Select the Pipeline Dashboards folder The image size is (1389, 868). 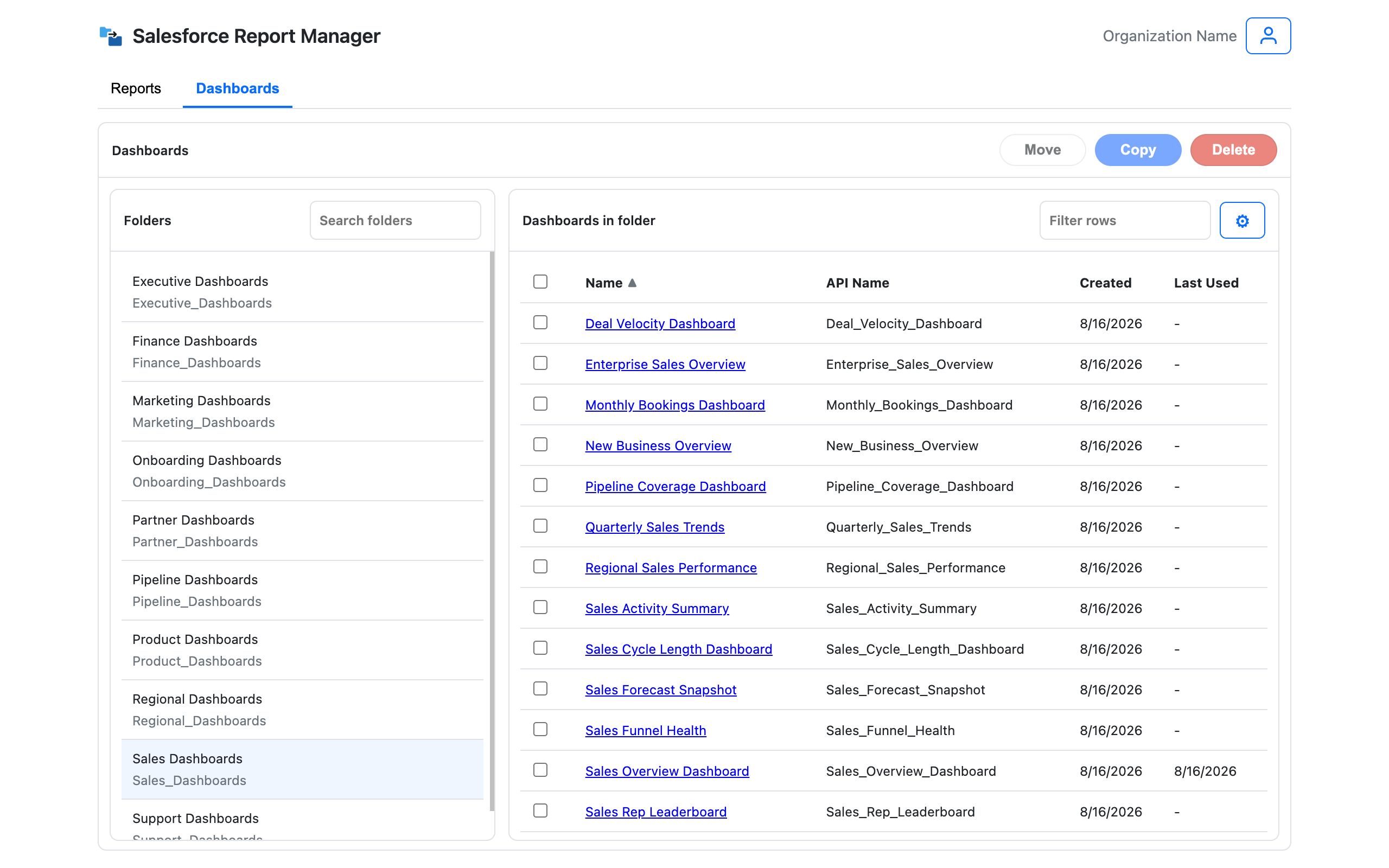coord(302,591)
